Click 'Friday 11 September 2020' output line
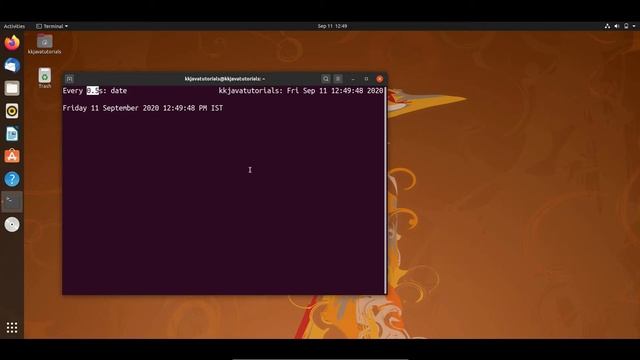 142,108
